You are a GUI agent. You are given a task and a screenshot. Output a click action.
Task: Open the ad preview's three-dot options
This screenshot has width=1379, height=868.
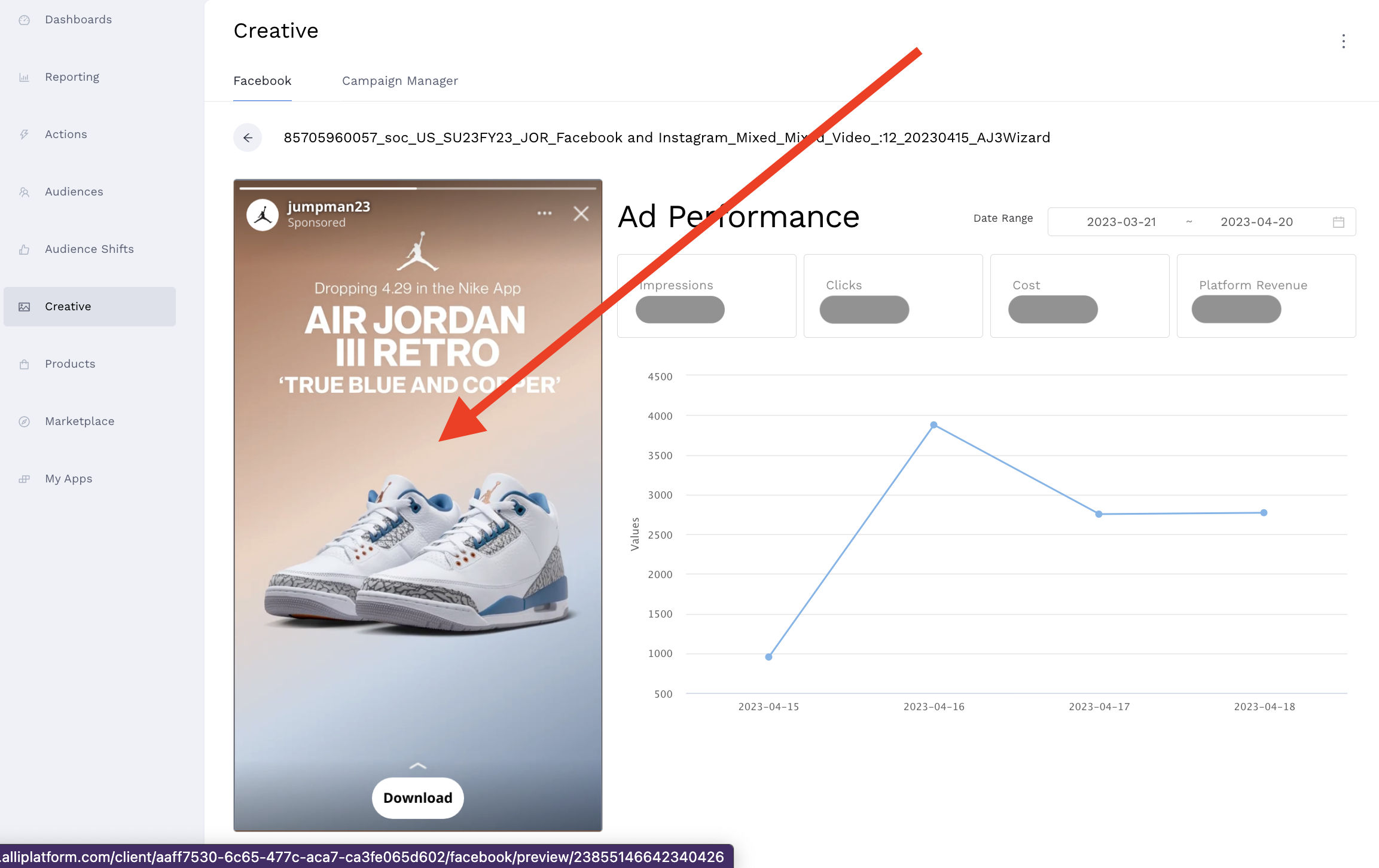coord(544,213)
